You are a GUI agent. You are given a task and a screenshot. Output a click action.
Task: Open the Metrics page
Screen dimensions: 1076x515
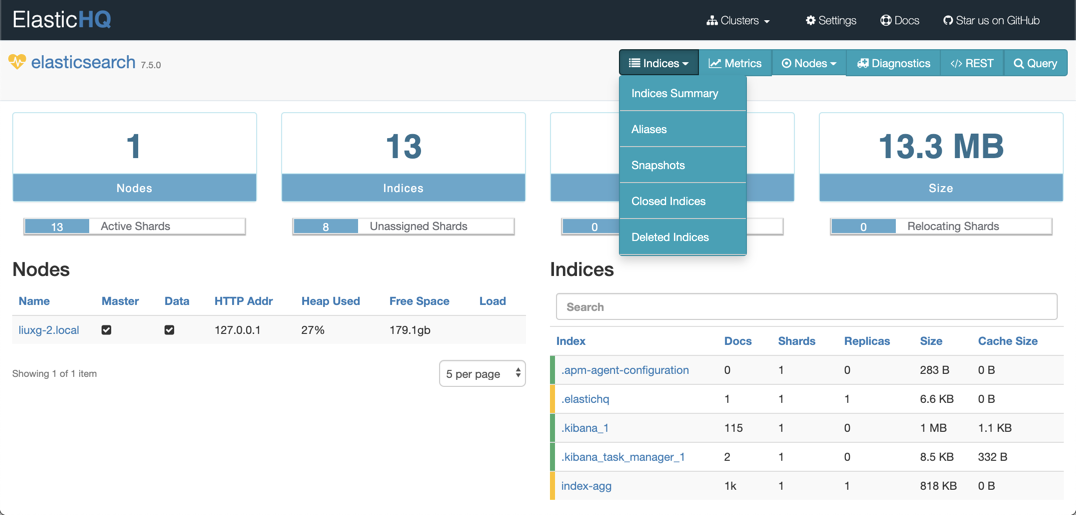coord(736,63)
